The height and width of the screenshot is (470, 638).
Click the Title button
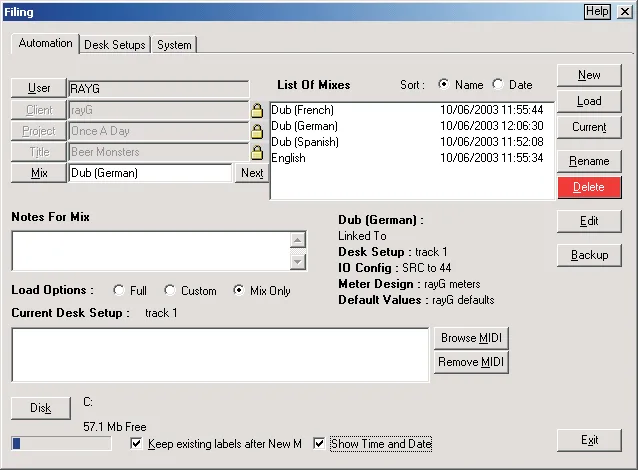39,152
